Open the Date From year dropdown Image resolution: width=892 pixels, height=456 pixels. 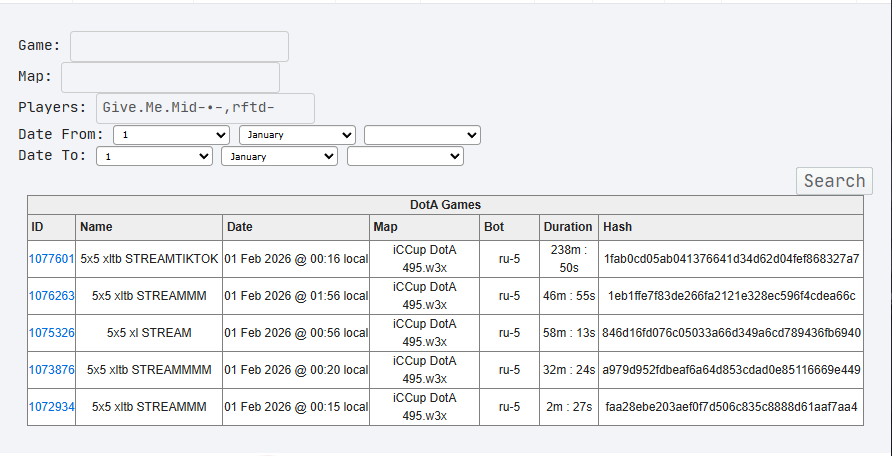(422, 135)
